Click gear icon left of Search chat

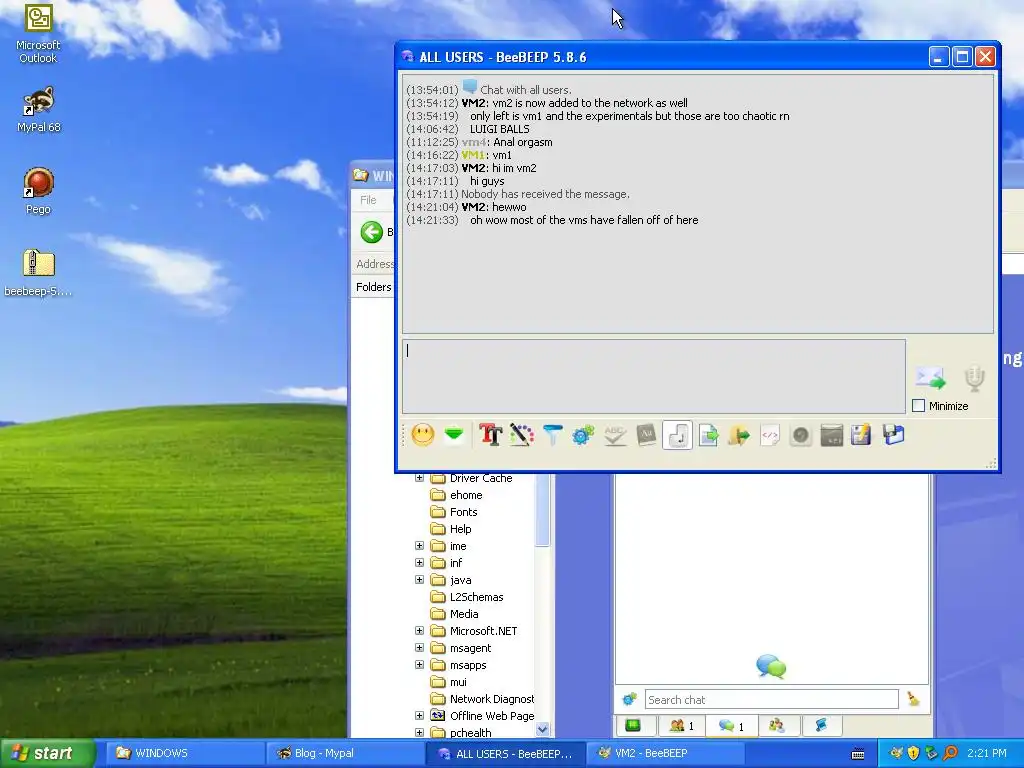(630, 699)
